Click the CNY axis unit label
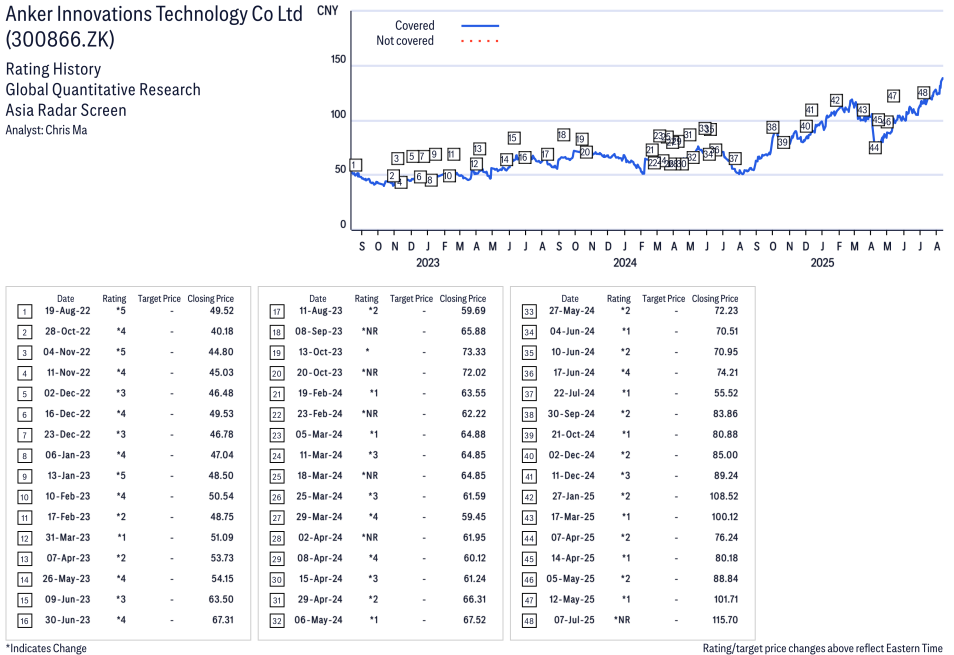 pyautogui.click(x=327, y=11)
